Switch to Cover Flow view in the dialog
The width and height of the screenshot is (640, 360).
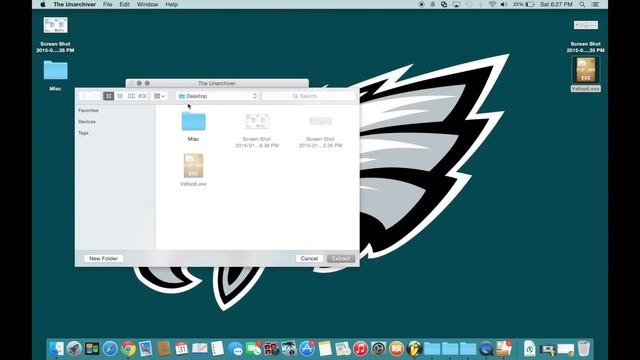(142, 96)
